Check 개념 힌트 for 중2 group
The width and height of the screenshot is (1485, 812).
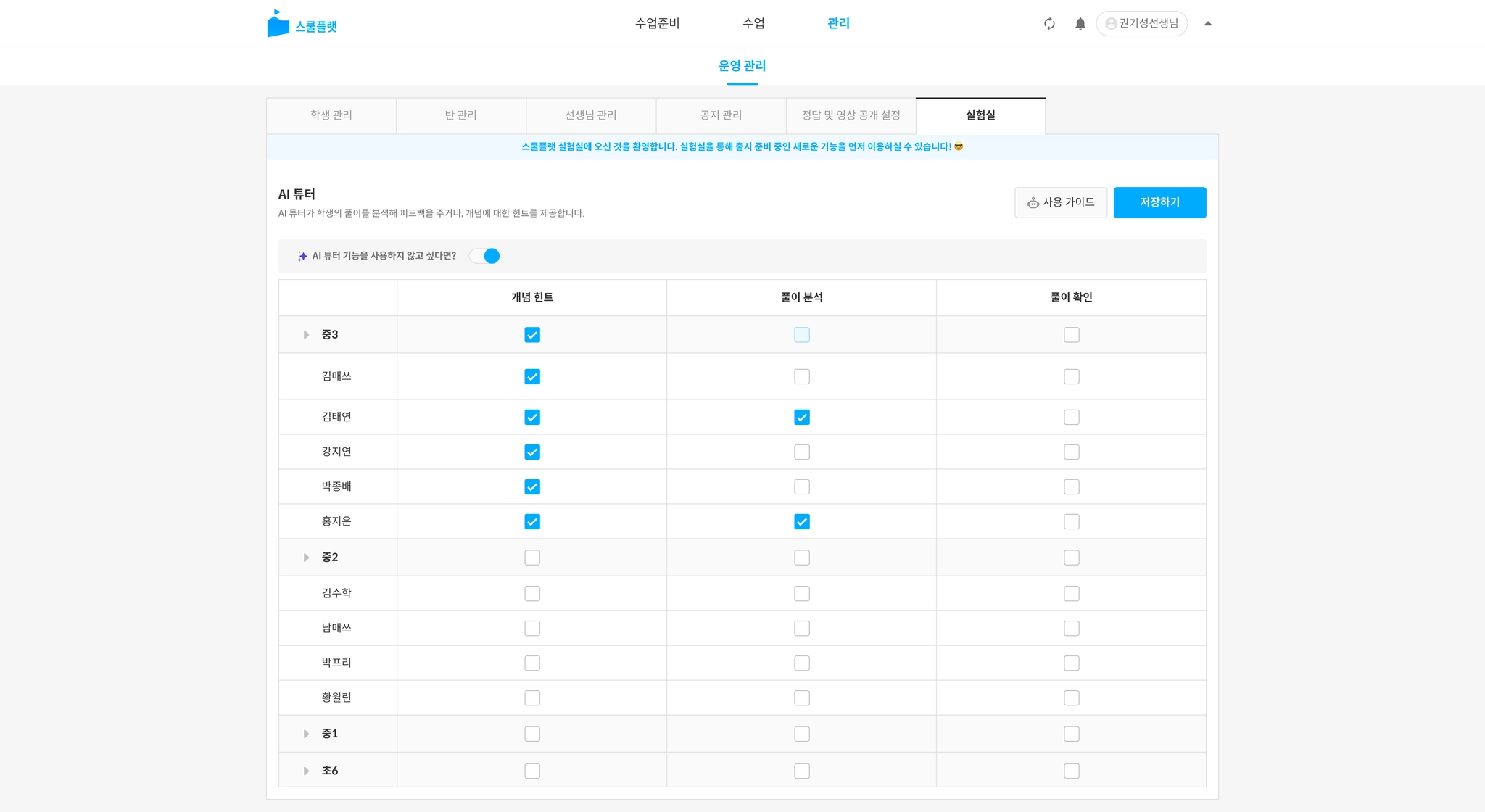click(532, 558)
